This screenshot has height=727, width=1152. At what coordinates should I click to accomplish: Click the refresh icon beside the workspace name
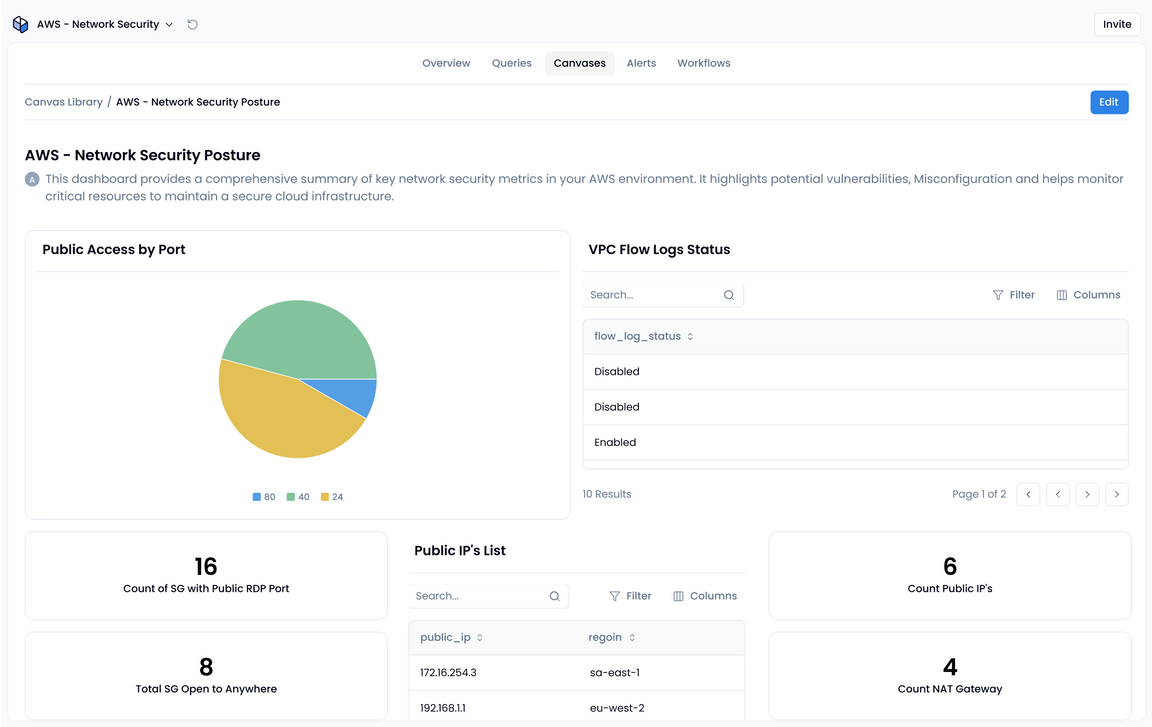[x=192, y=24]
